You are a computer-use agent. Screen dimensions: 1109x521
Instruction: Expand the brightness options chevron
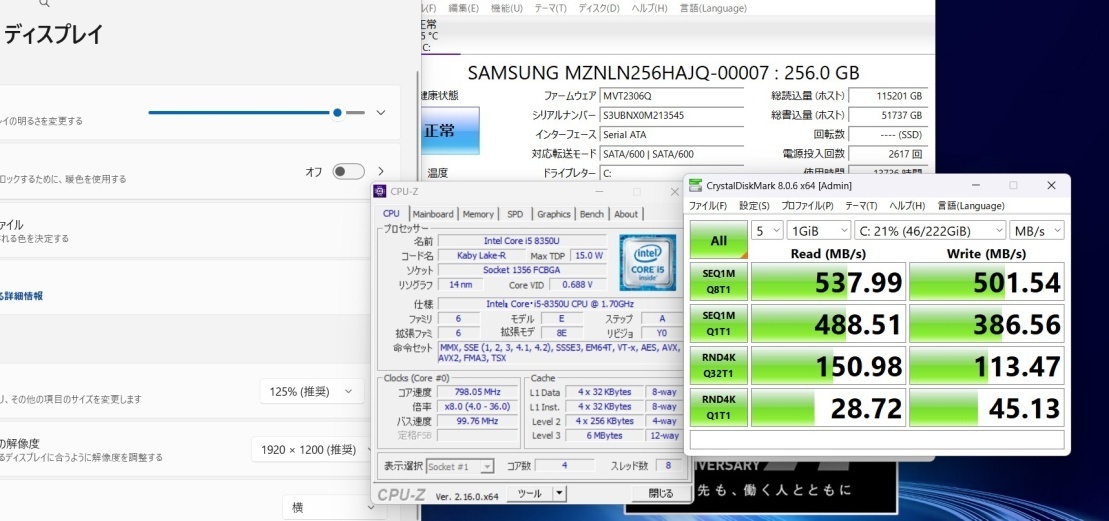click(x=380, y=113)
